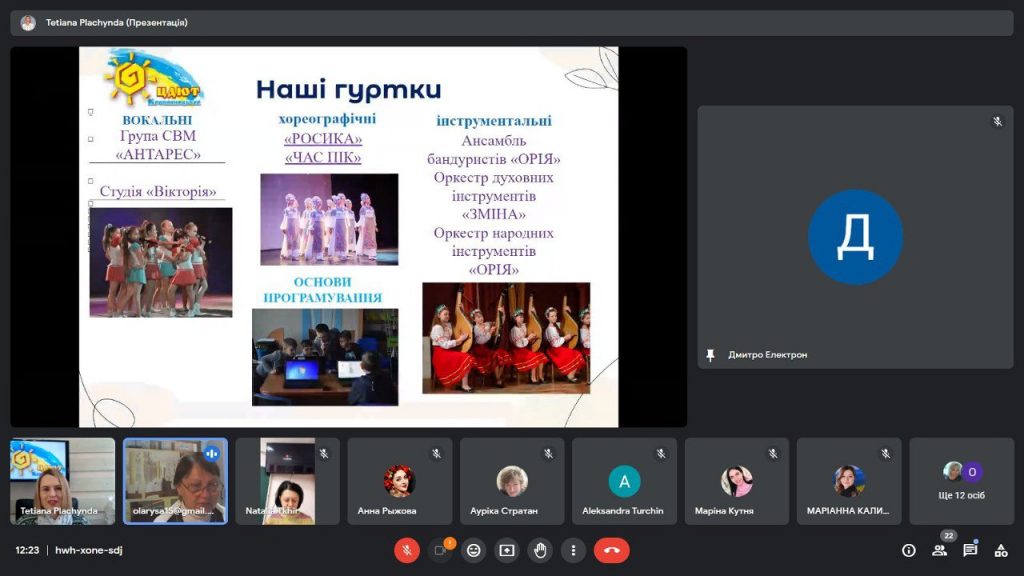Turn on the camera
Screen dimensions: 1024x576
440,550
